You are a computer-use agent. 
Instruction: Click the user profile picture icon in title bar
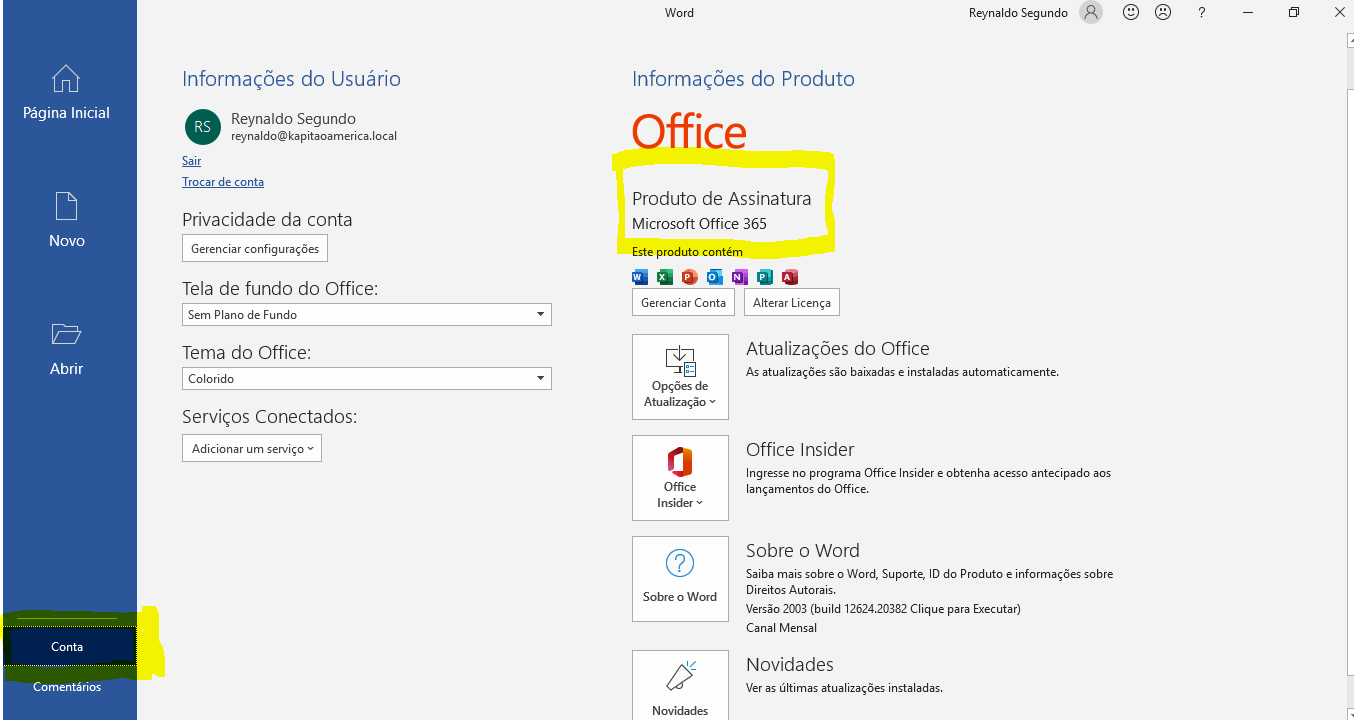click(x=1091, y=13)
